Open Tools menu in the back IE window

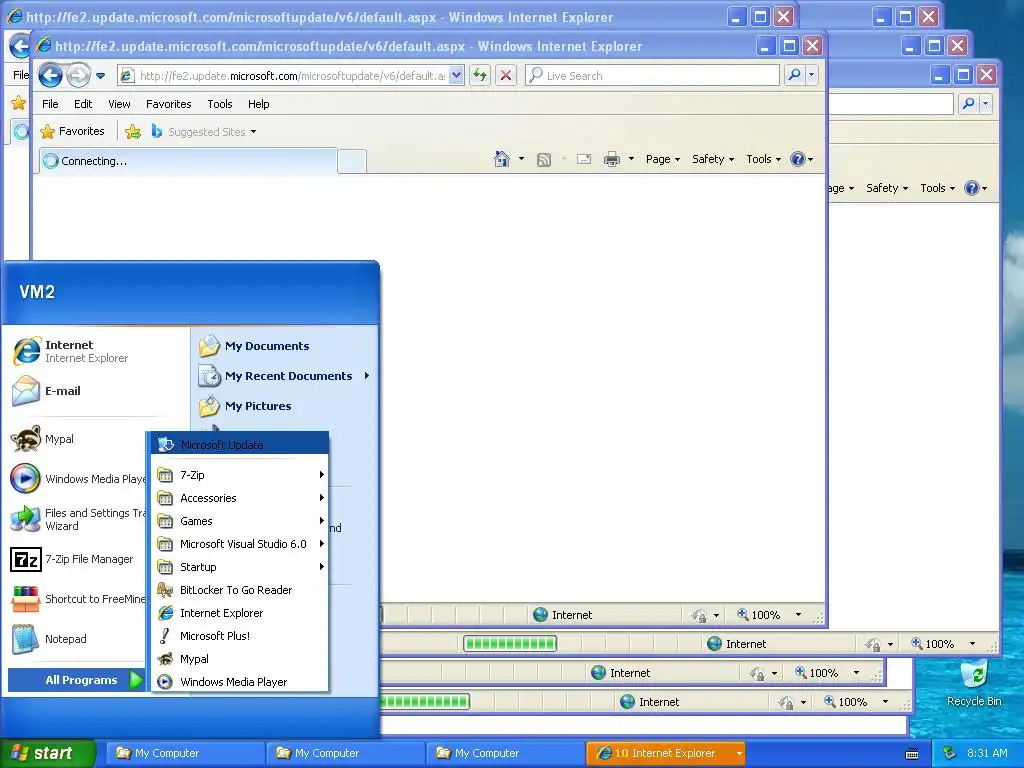tap(938, 188)
